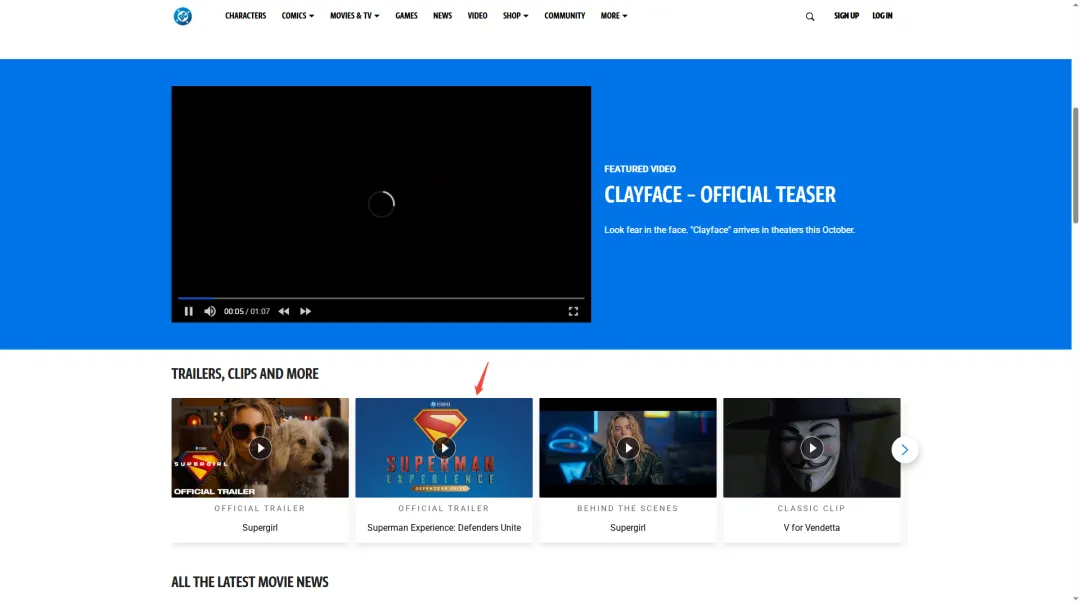The height and width of the screenshot is (604, 1080).
Task: Click the page vertical scrollbar thumb
Action: tap(1075, 165)
